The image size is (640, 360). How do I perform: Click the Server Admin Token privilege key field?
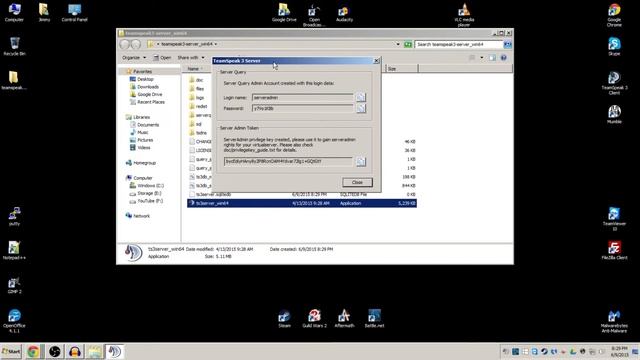click(x=288, y=161)
